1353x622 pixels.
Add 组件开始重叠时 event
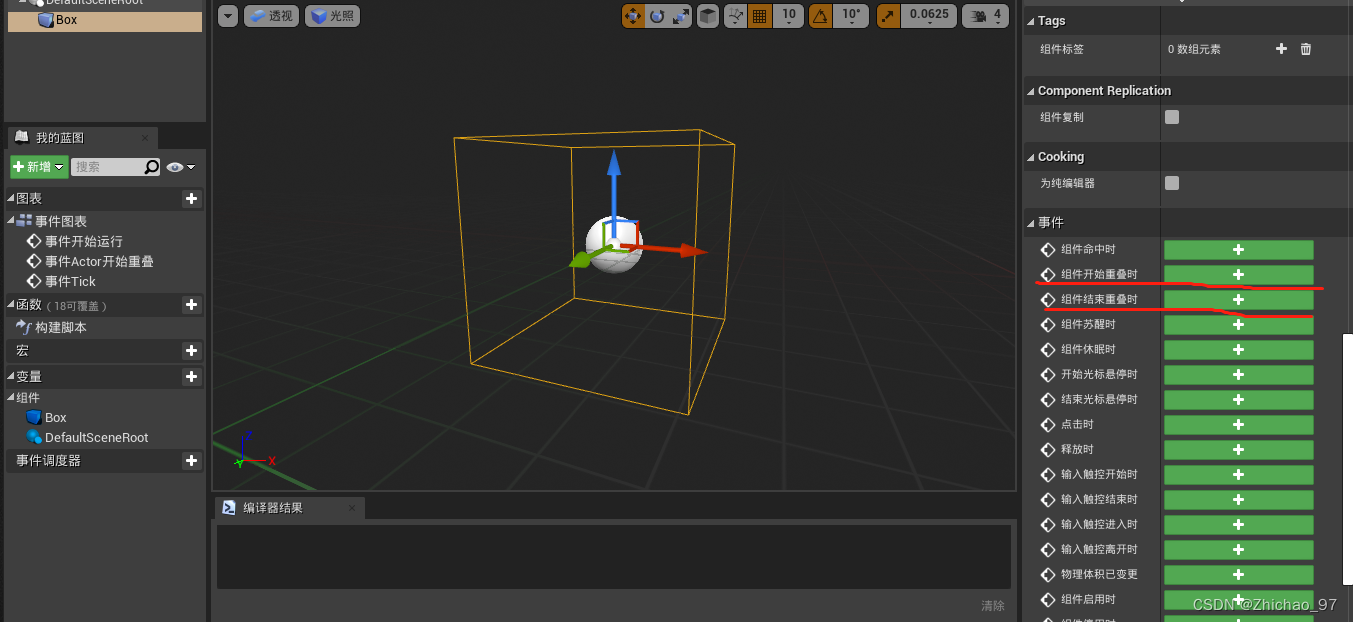click(x=1238, y=275)
